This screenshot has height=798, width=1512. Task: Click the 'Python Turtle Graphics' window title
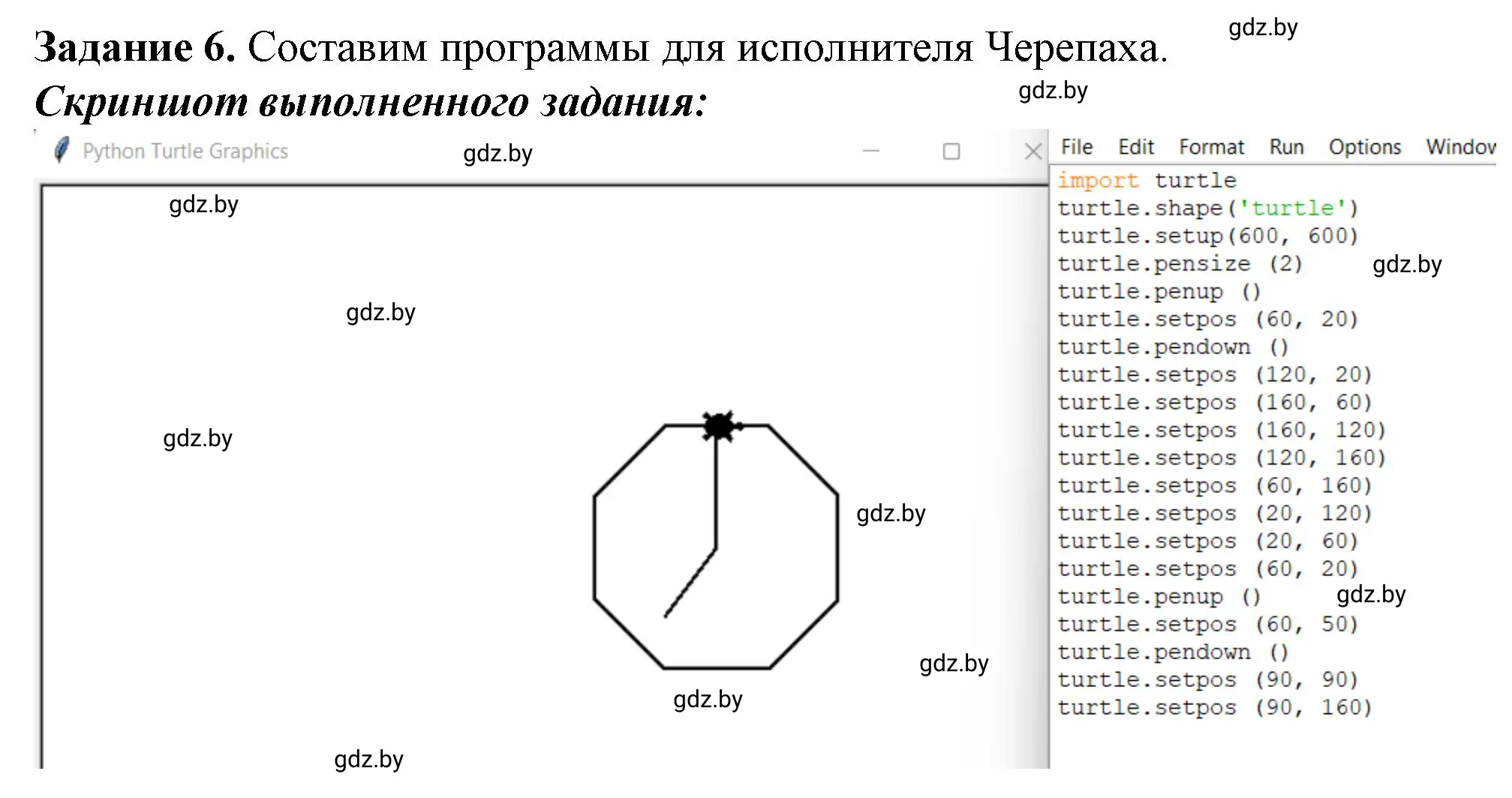[185, 151]
